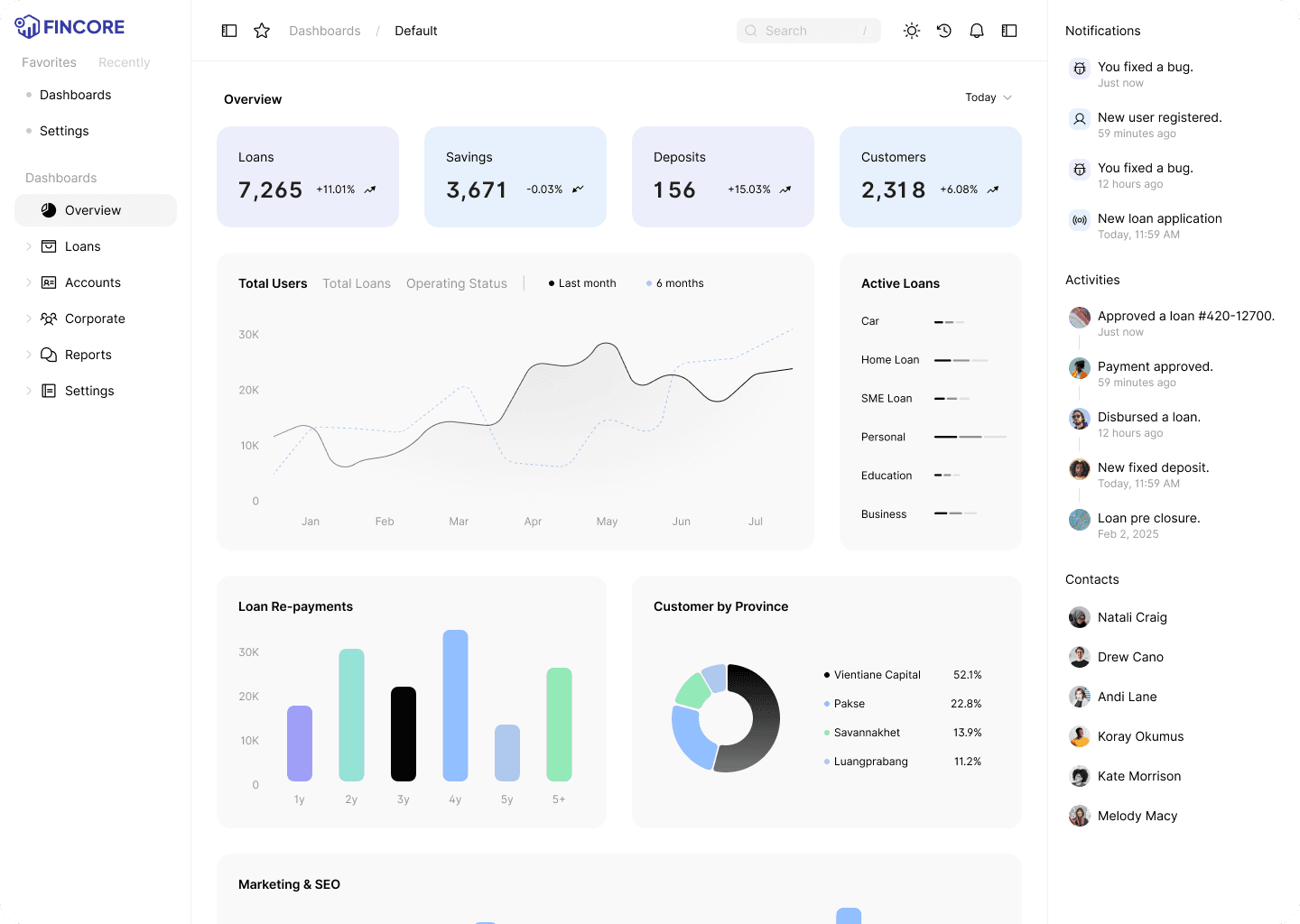Viewport: 1300px width, 924px height.
Task: Open the Dashboards breadcrumb link
Action: [324, 30]
